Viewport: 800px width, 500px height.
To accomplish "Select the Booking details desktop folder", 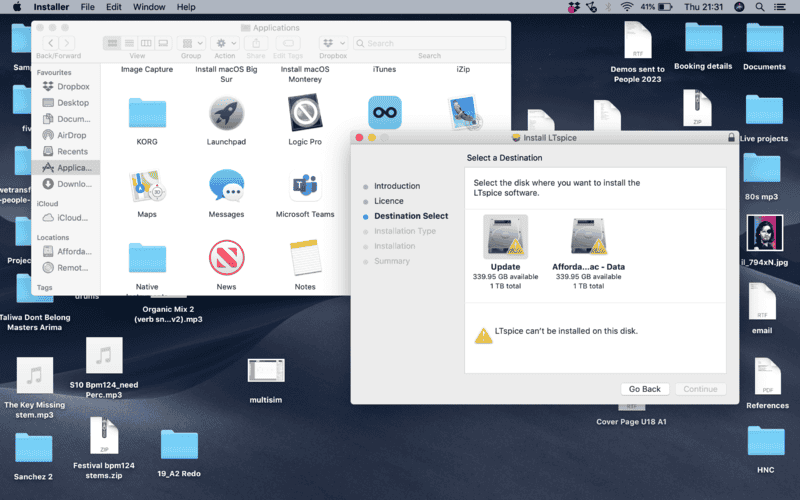I will [x=703, y=37].
